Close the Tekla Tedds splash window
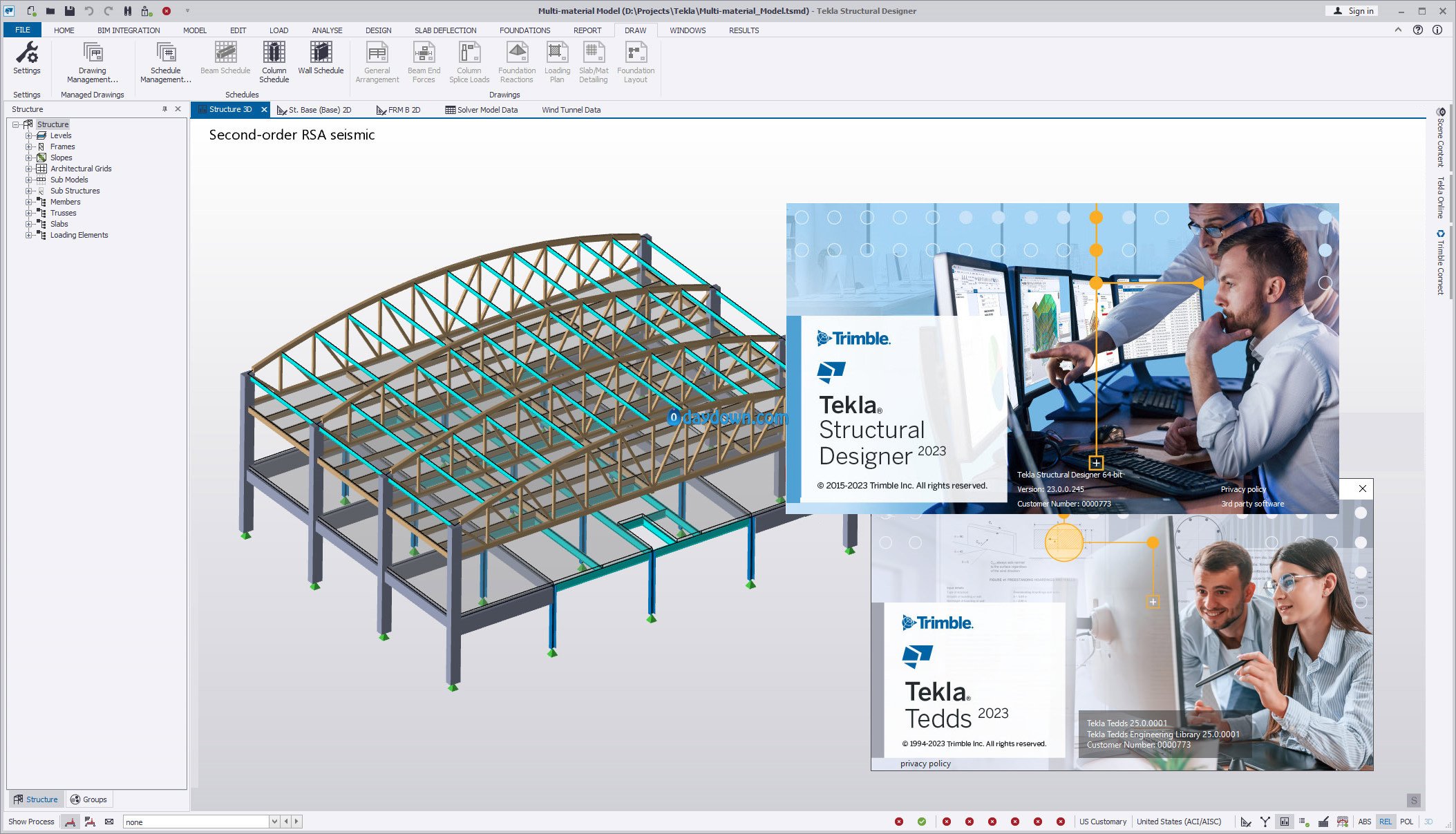 (x=1363, y=489)
